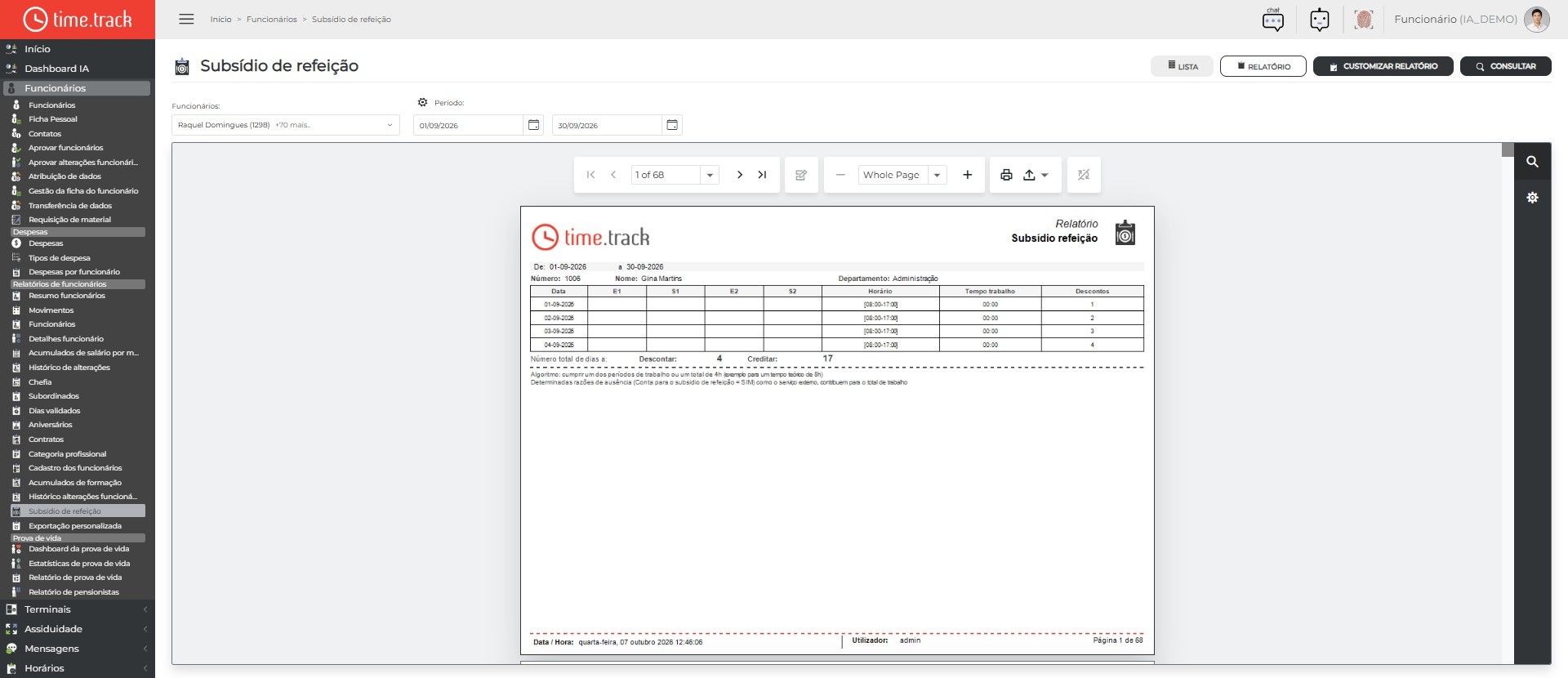Click the start date input field

coord(468,125)
